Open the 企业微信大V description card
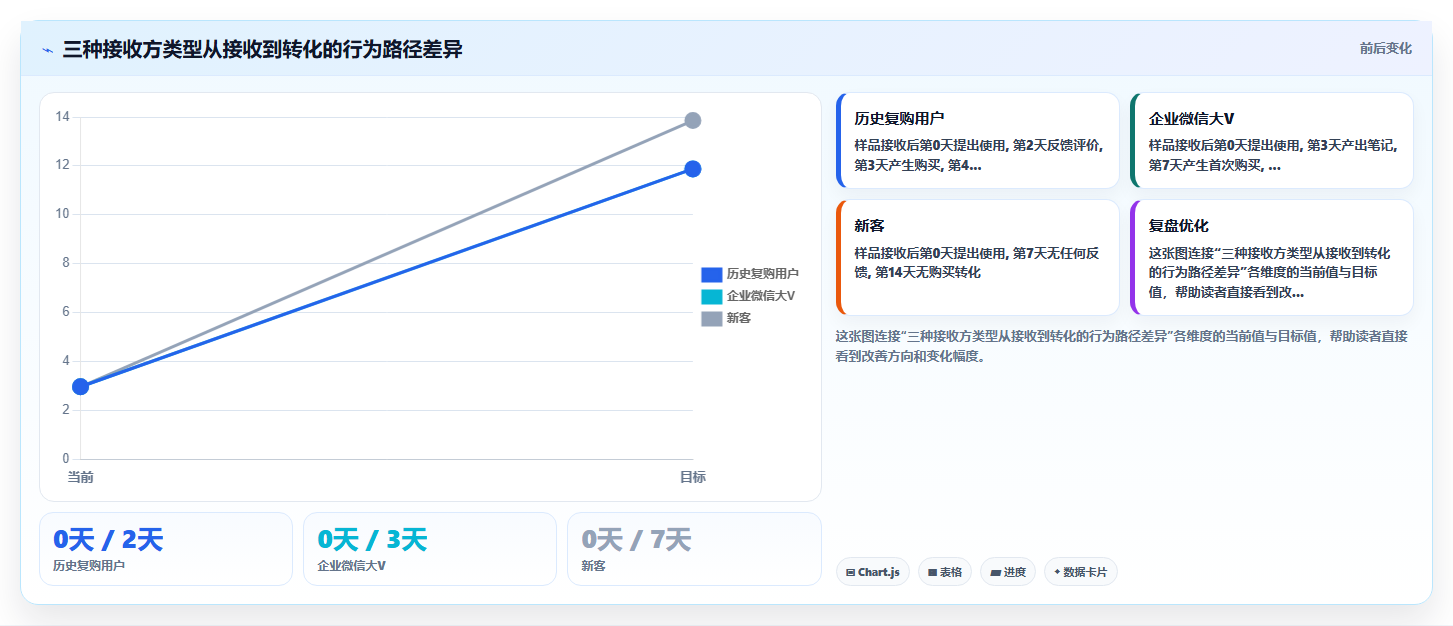This screenshot has height=626, width=1453. tap(1272, 141)
